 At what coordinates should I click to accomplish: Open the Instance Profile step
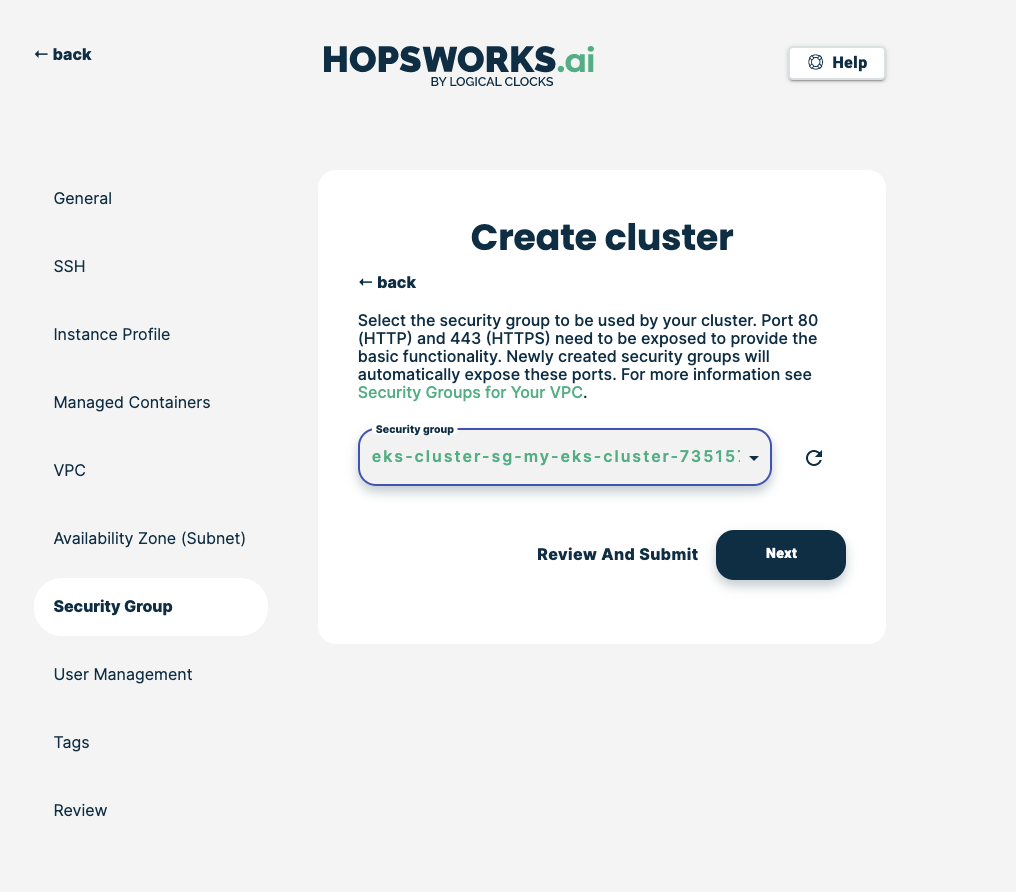(112, 335)
